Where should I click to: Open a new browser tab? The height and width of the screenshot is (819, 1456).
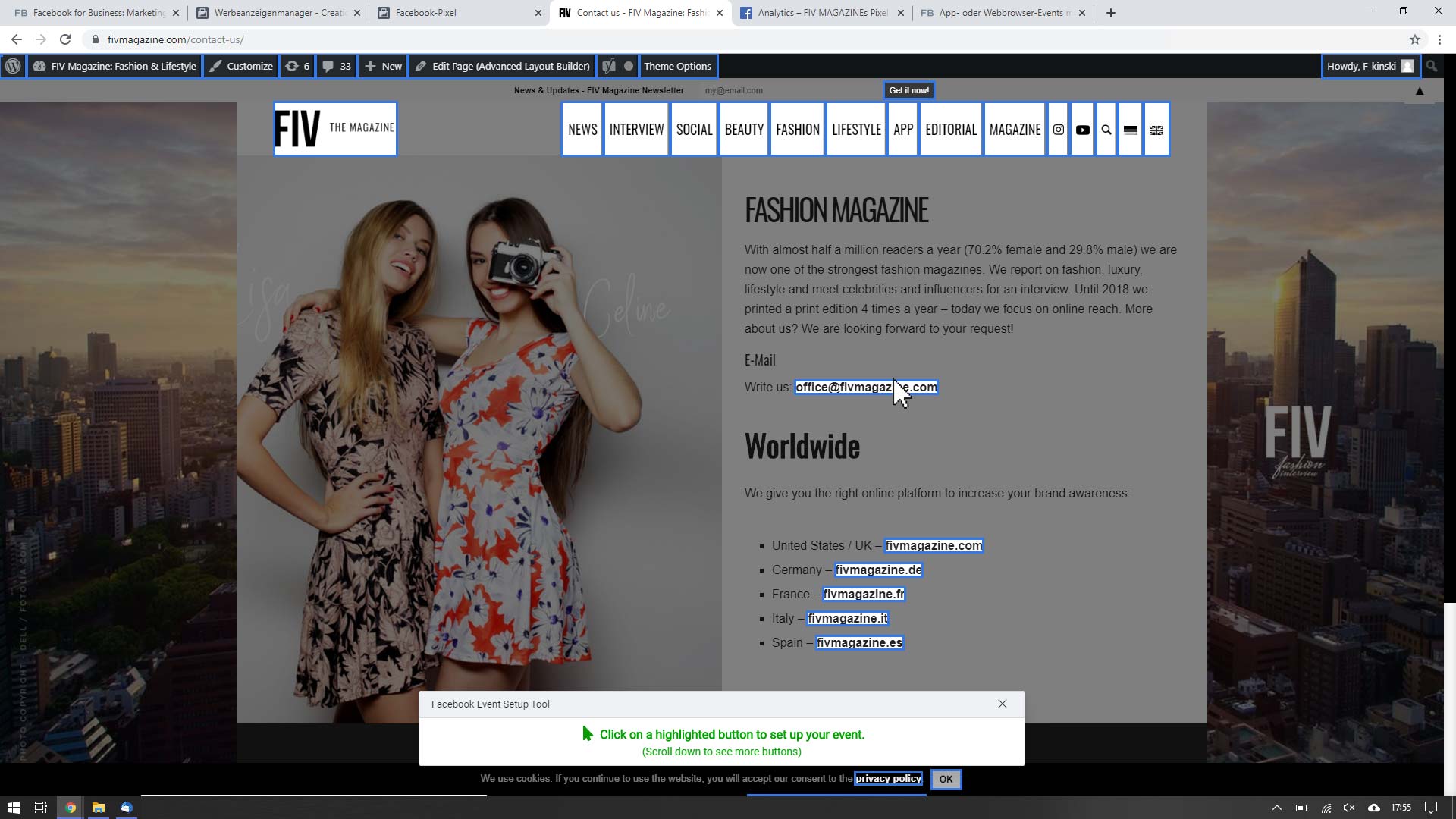1111,13
